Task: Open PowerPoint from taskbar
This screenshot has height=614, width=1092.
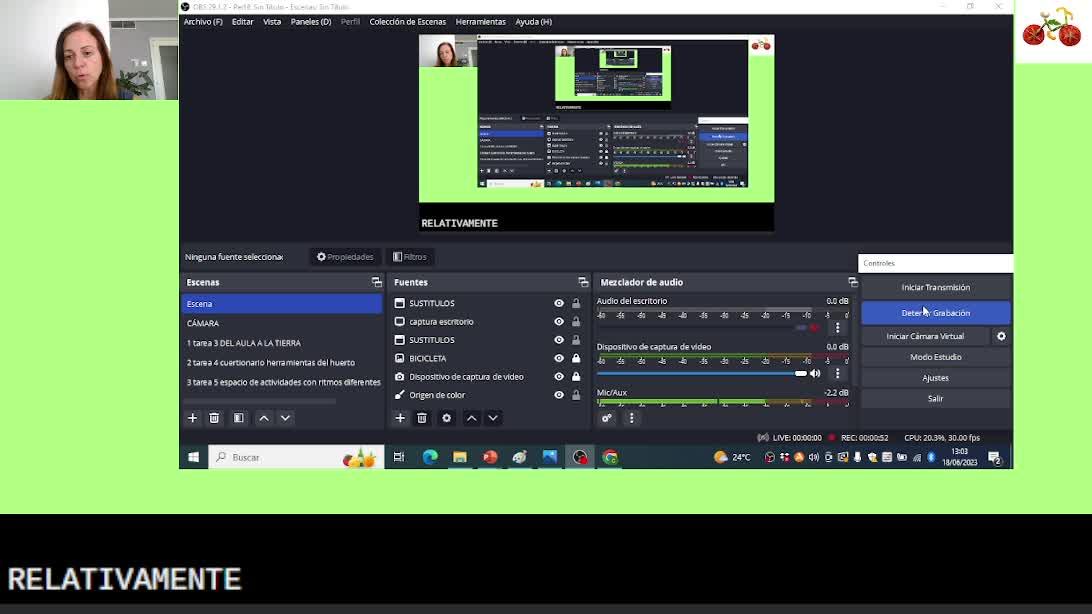Action: pos(490,457)
